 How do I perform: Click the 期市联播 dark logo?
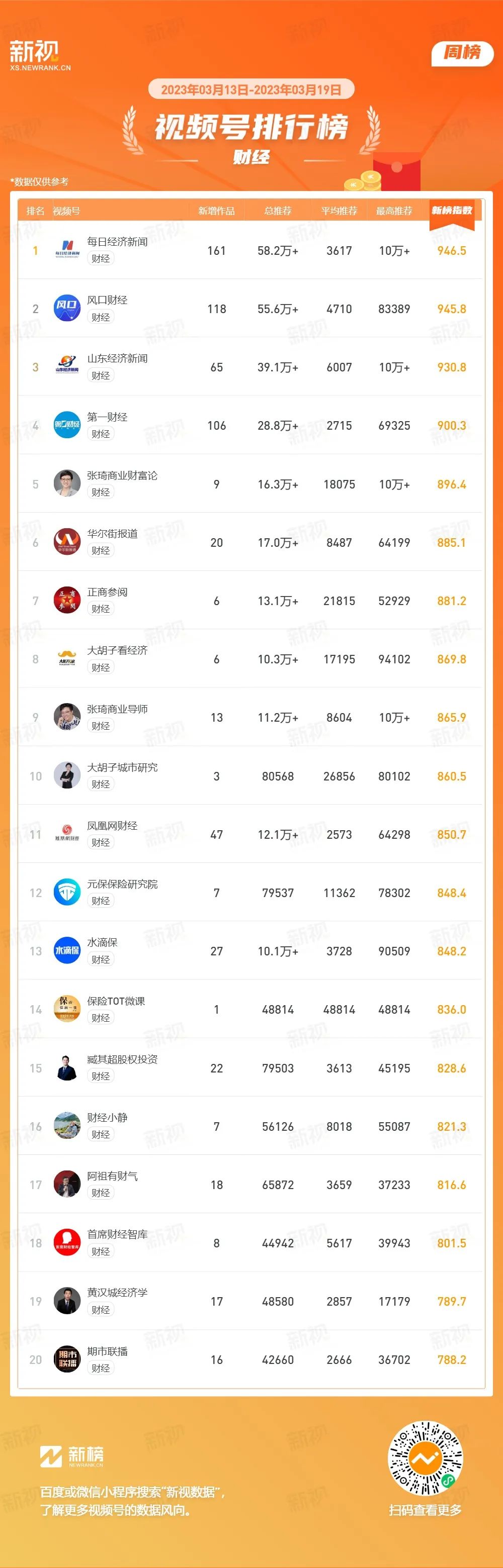(67, 1359)
